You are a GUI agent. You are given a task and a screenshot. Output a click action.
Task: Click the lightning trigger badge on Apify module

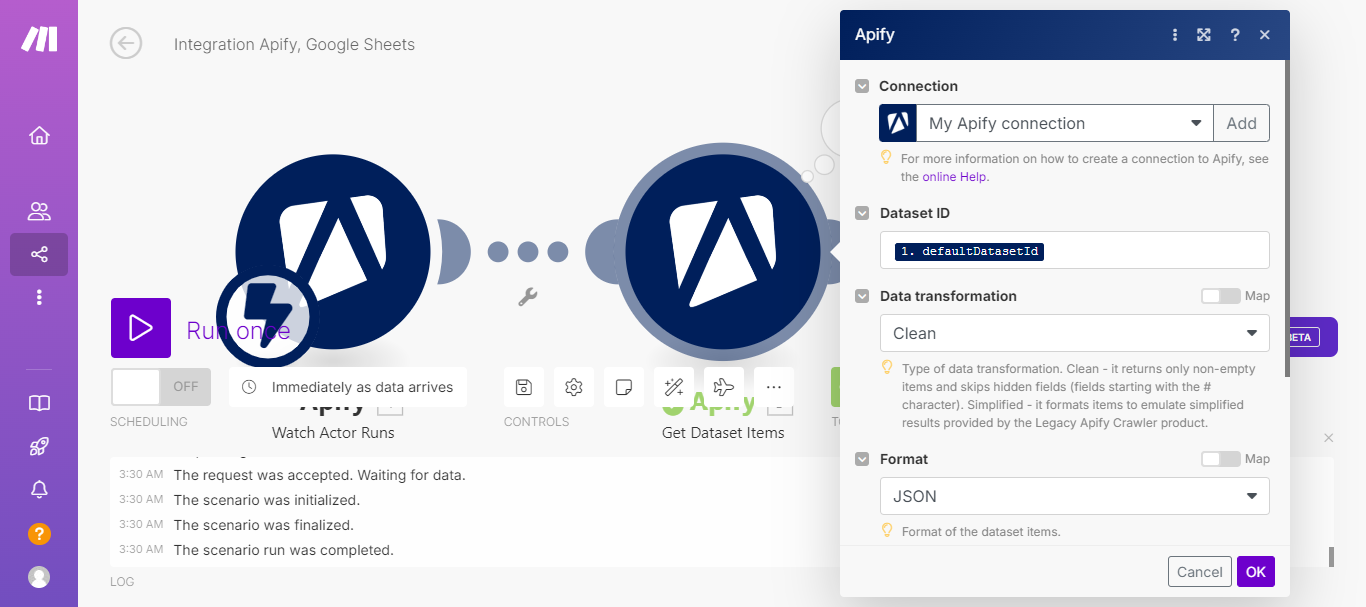(x=267, y=318)
